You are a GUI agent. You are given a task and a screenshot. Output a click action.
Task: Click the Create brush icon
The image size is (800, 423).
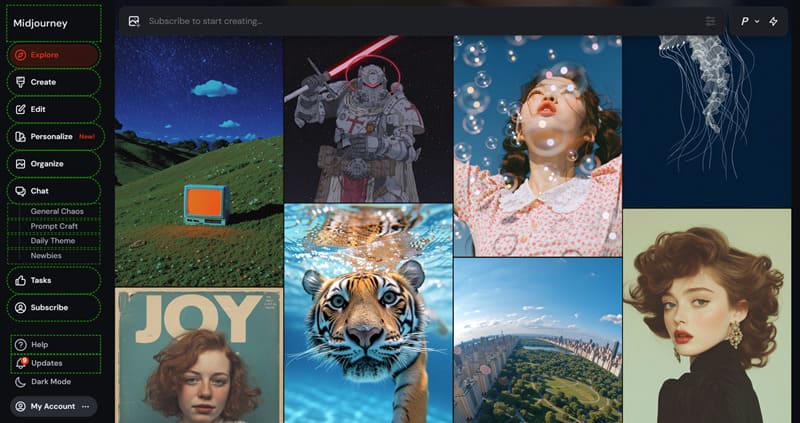pyautogui.click(x=20, y=82)
